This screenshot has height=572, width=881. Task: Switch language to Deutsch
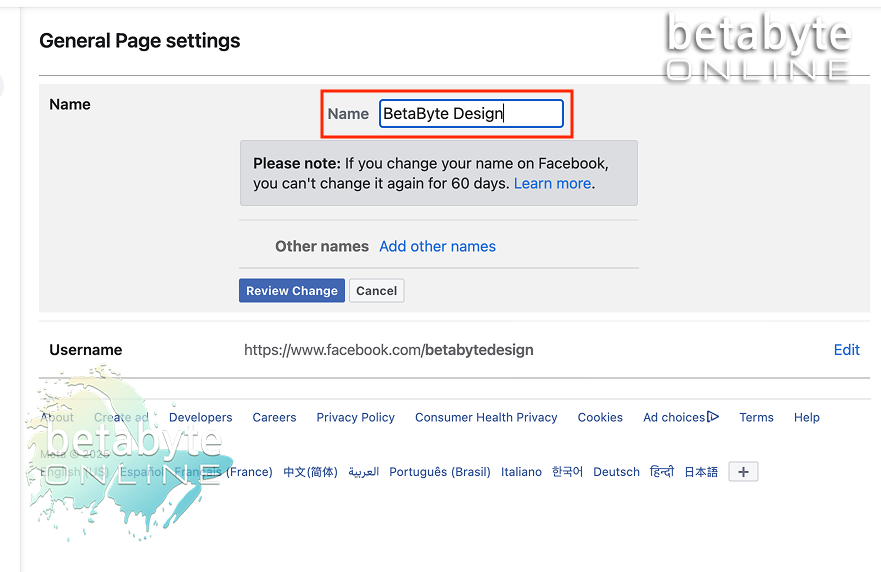pyautogui.click(x=616, y=472)
